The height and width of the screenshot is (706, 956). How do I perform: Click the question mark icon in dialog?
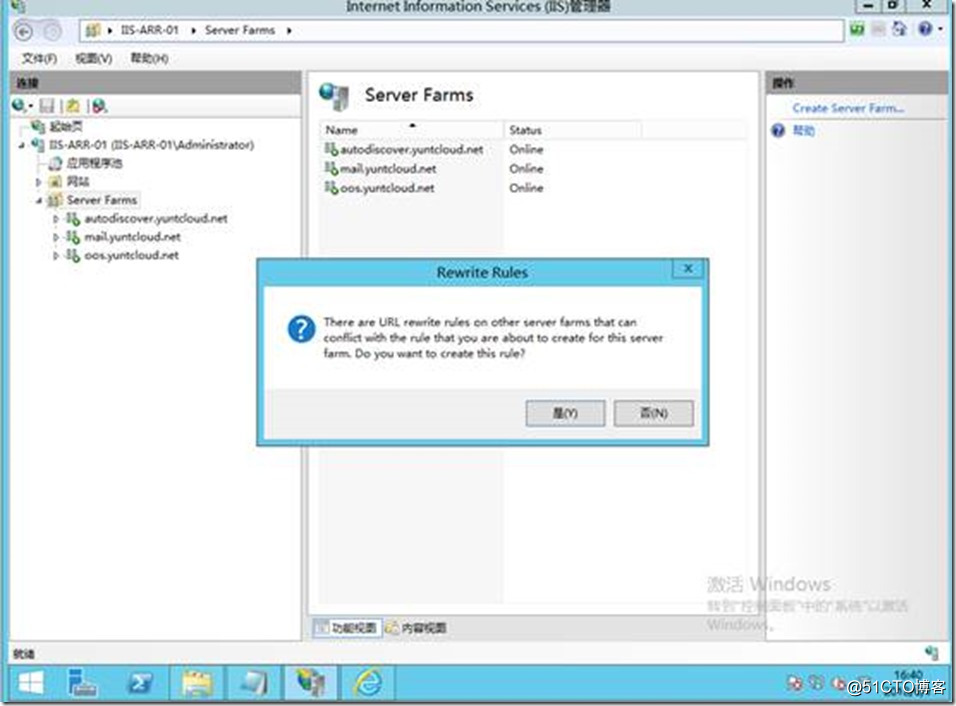(x=301, y=329)
